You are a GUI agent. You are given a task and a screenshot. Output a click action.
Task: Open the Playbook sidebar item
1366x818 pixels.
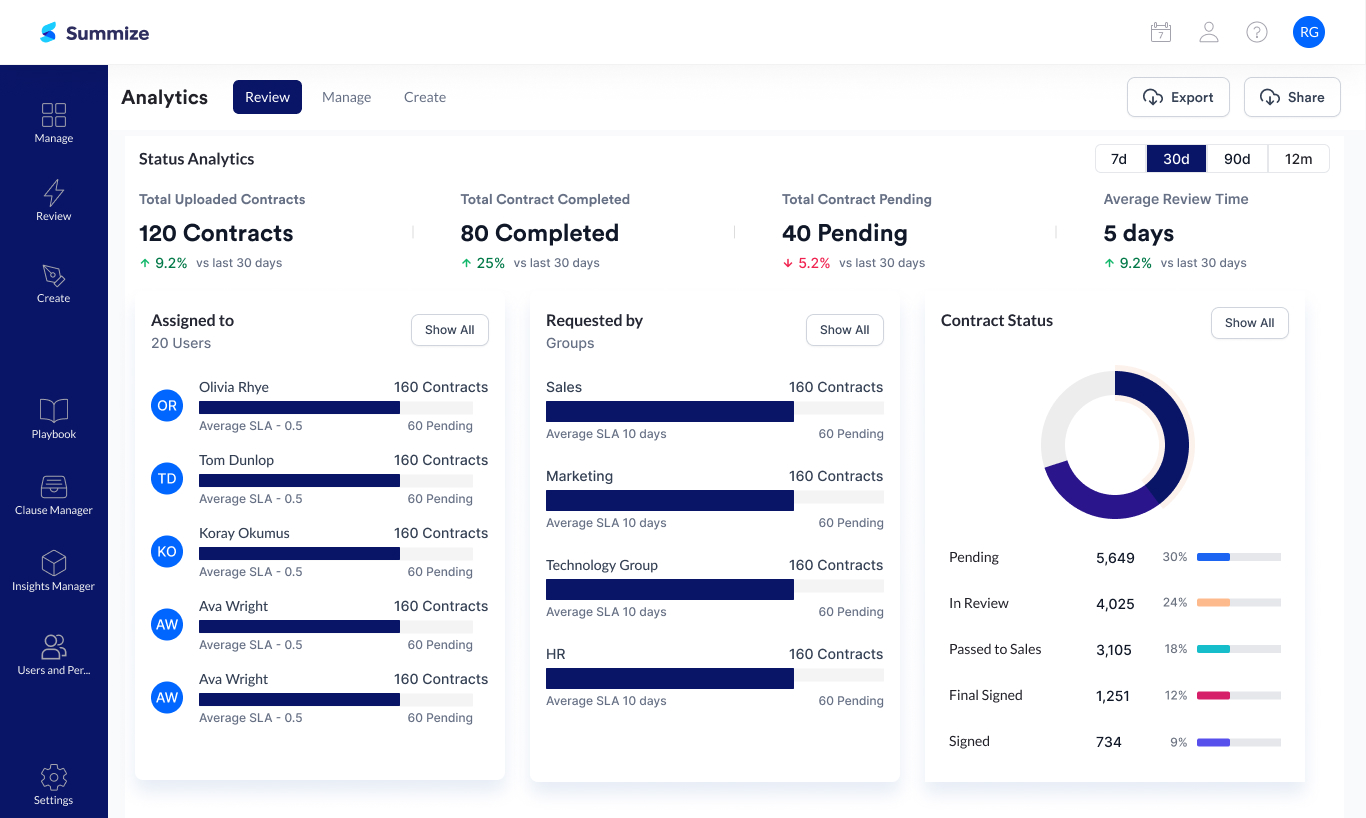coord(54,419)
